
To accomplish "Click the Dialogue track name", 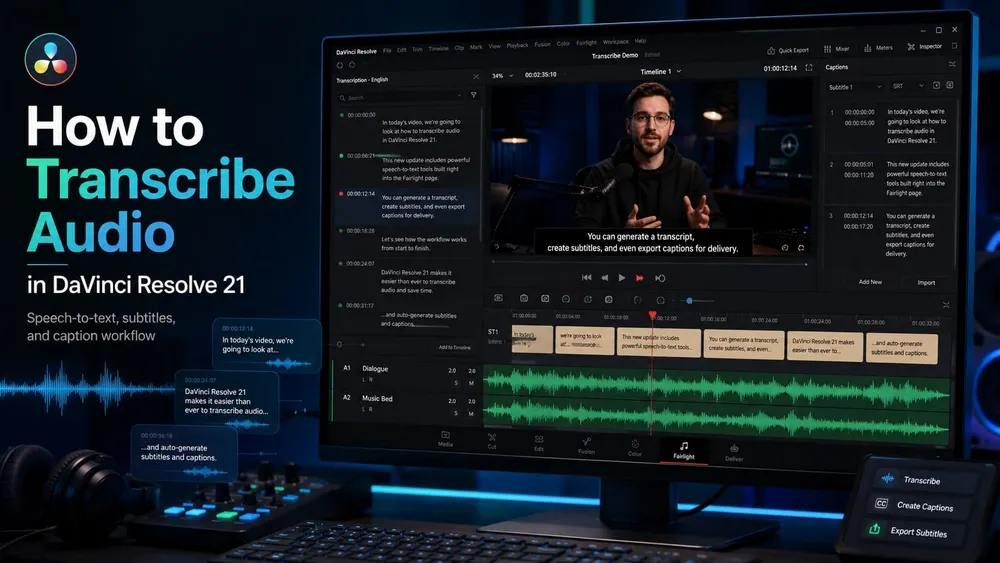I will point(375,369).
